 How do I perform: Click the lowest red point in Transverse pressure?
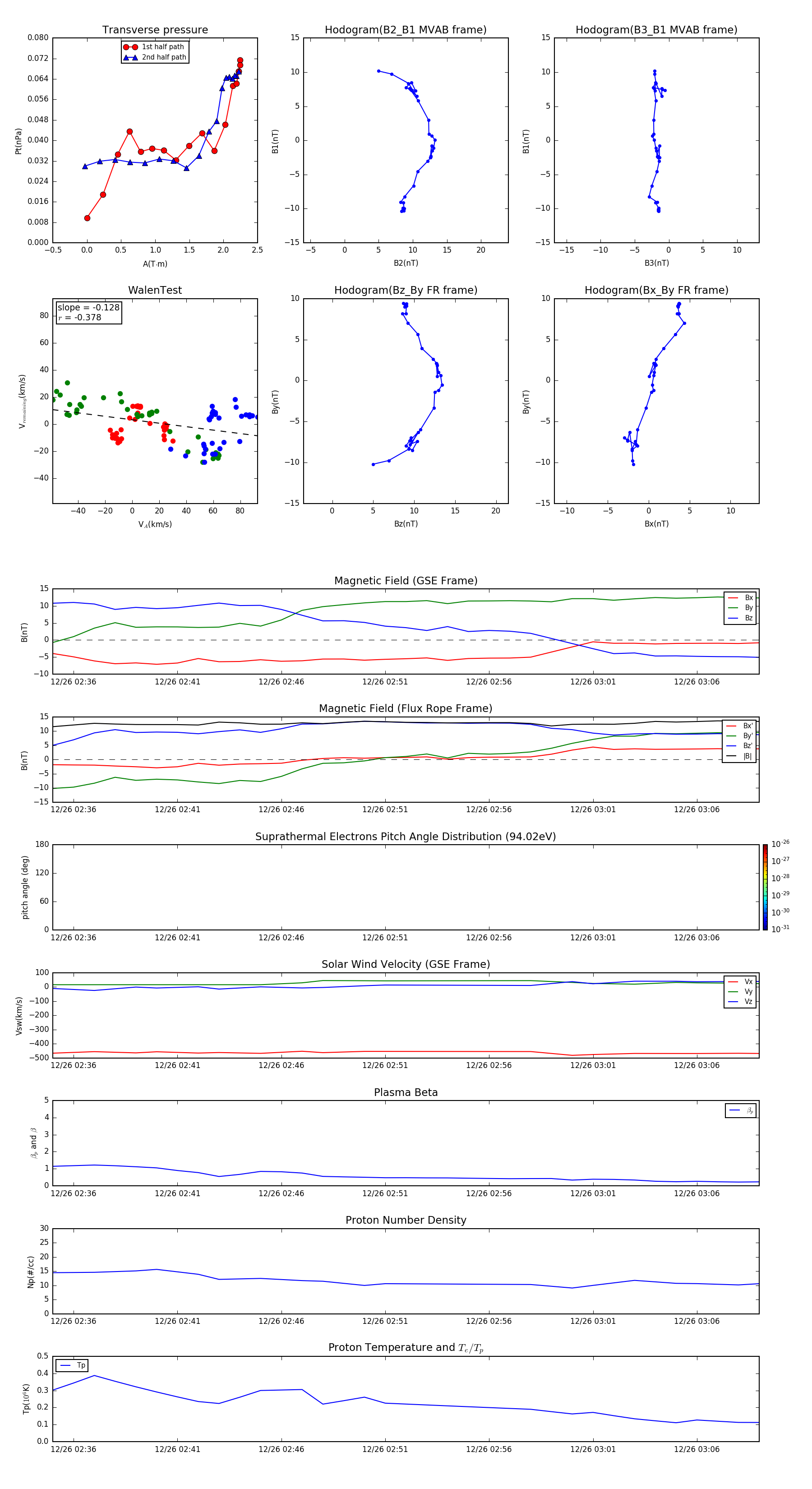(x=87, y=218)
